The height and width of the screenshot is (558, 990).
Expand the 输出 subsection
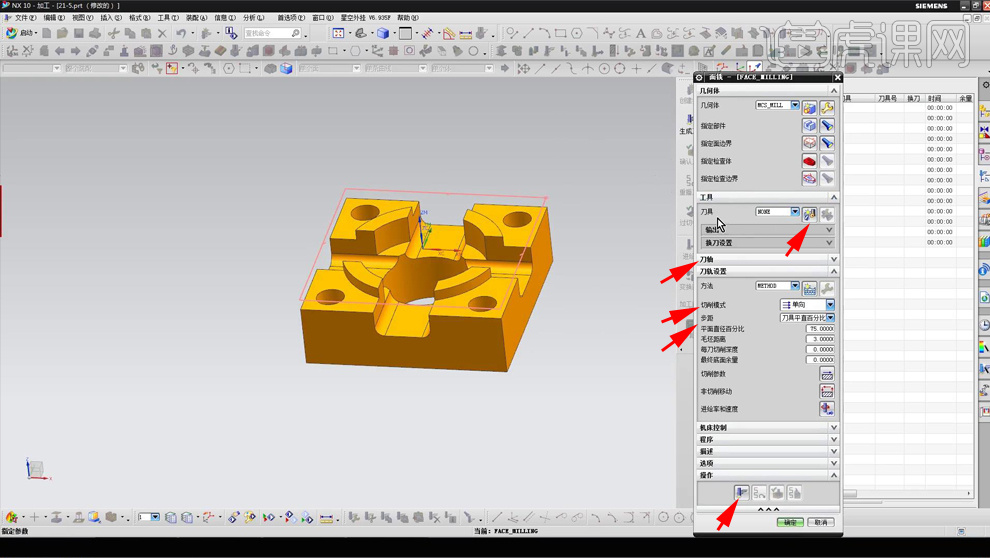768,230
